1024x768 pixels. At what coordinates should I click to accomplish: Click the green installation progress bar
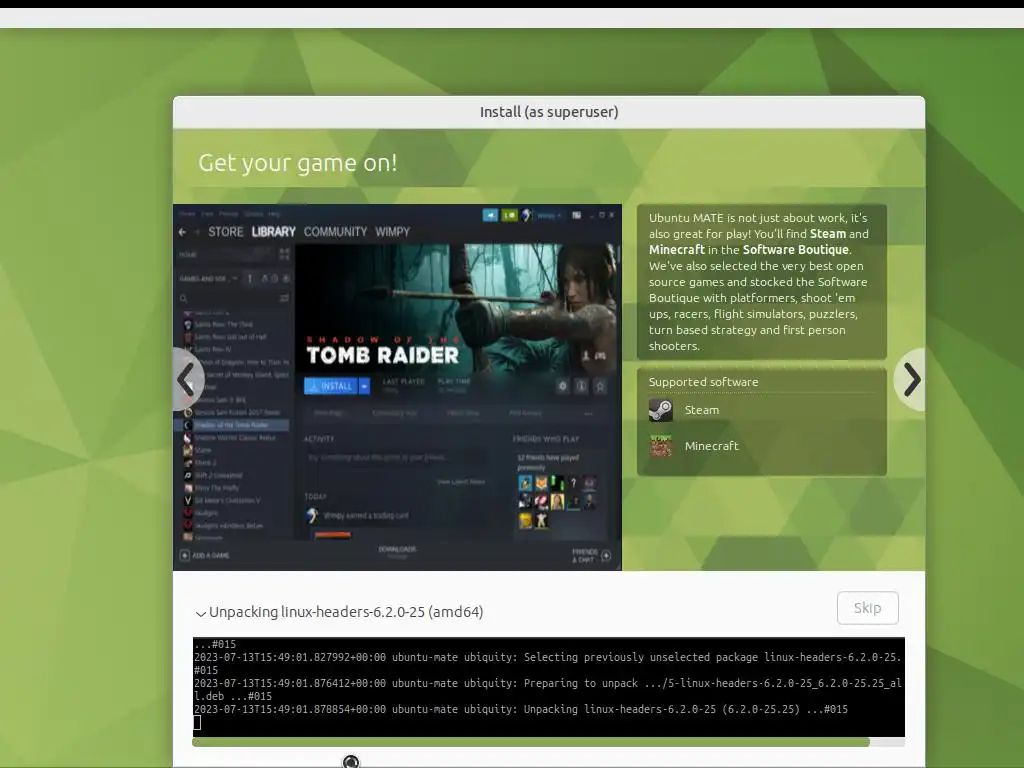[549, 742]
